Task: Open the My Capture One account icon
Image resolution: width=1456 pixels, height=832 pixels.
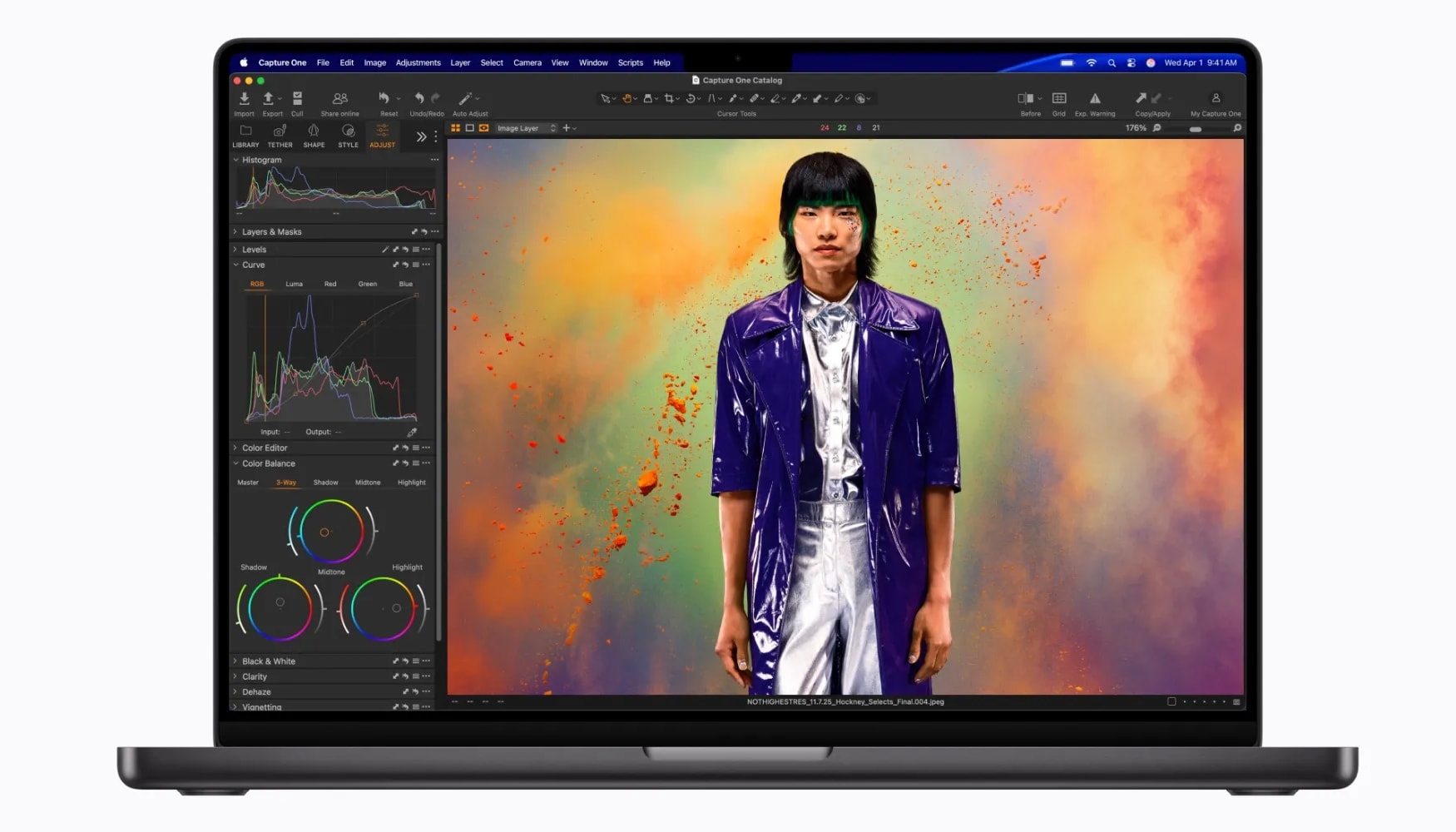Action: pos(1216,99)
